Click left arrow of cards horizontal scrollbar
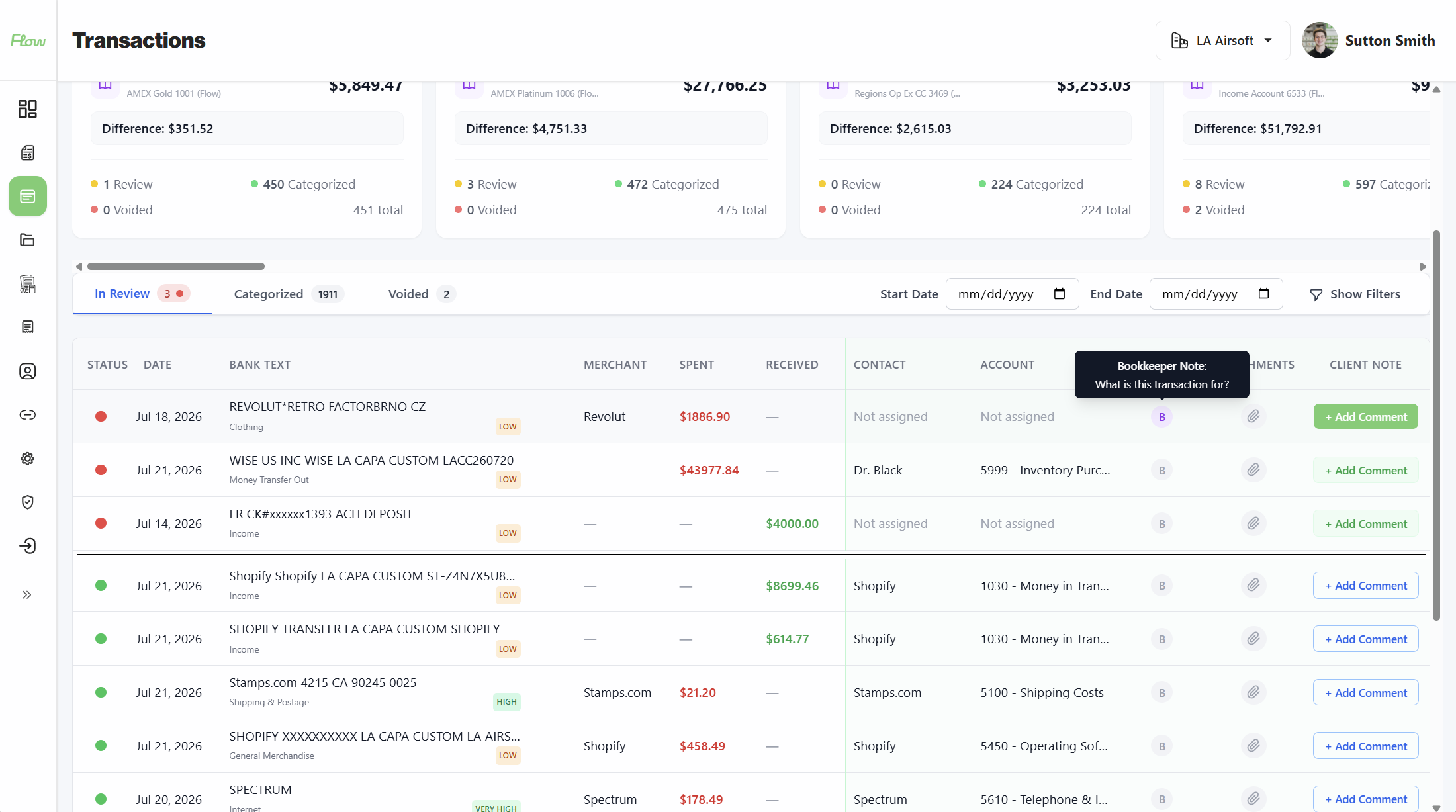The image size is (1456, 812). pos(79,267)
